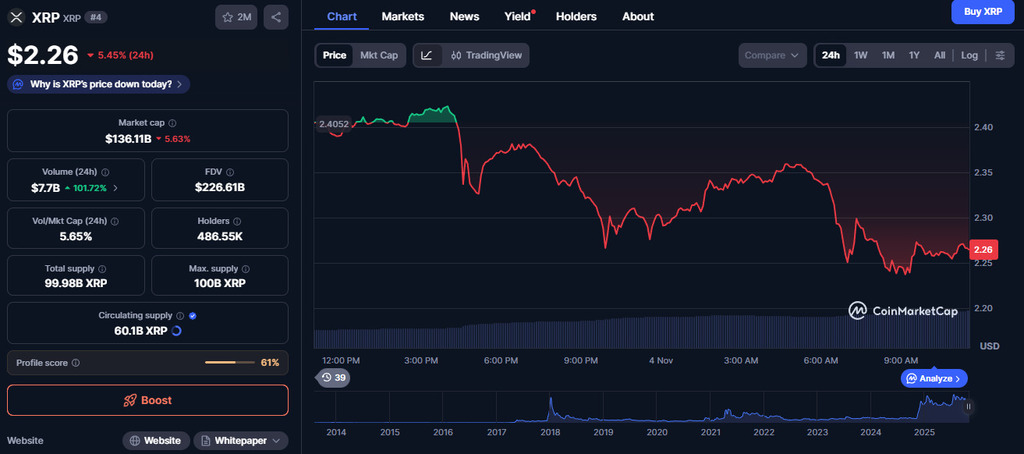Image resolution: width=1024 pixels, height=454 pixels.
Task: Click the info icon beside Profile score
Action: (76, 363)
